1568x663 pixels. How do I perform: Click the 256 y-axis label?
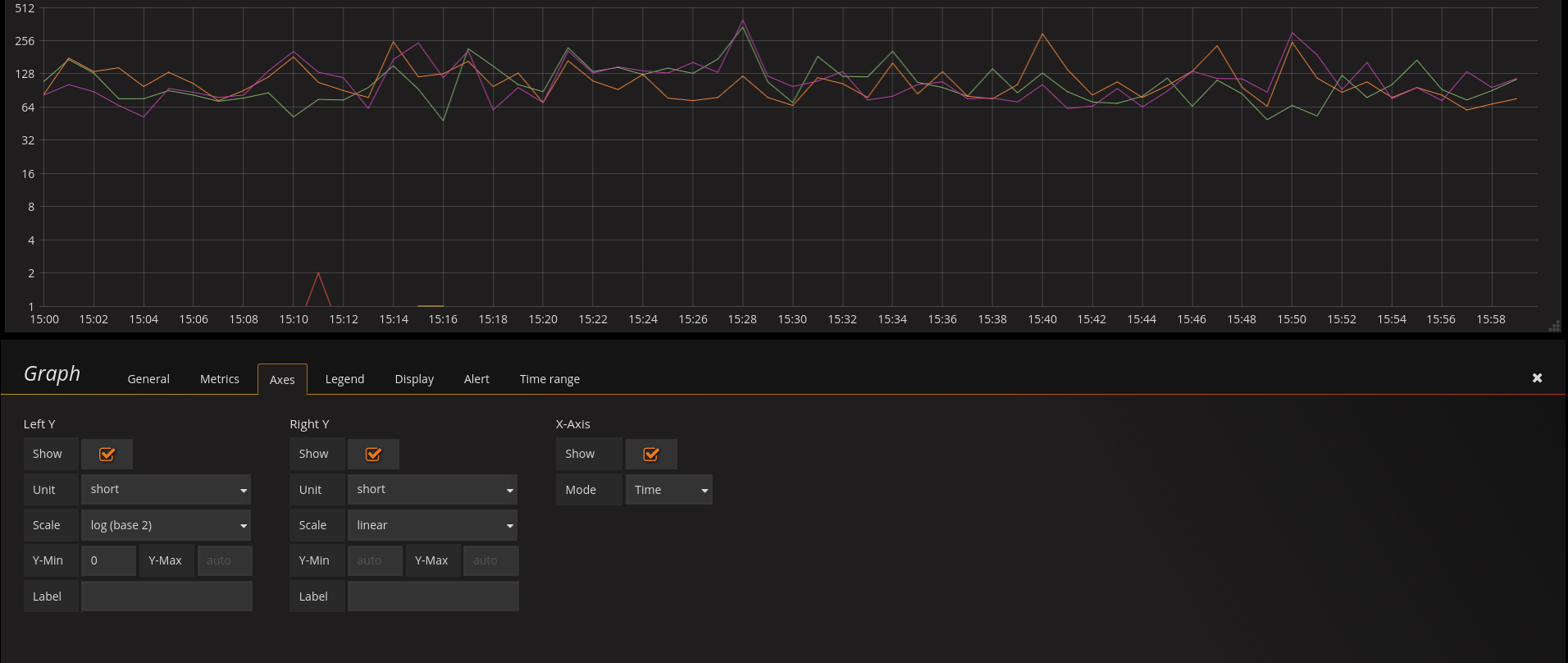click(x=25, y=41)
